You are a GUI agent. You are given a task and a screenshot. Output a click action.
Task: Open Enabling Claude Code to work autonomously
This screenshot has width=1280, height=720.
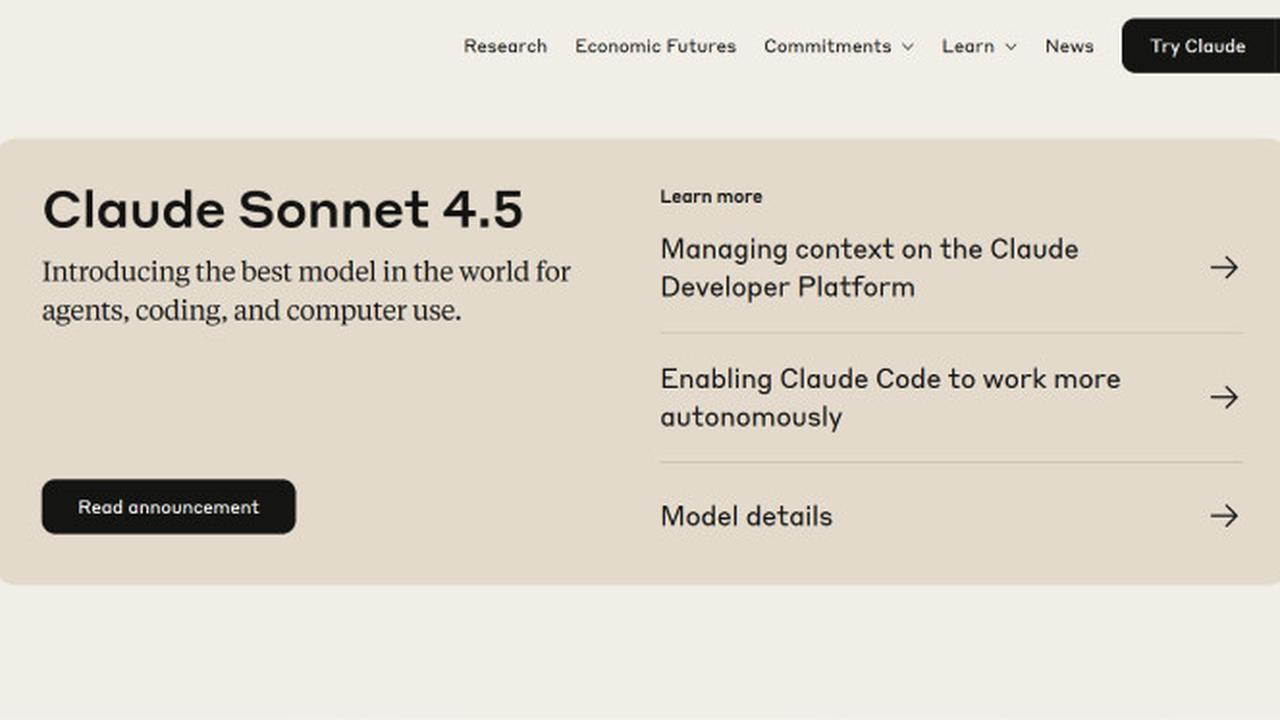pyautogui.click(x=890, y=397)
